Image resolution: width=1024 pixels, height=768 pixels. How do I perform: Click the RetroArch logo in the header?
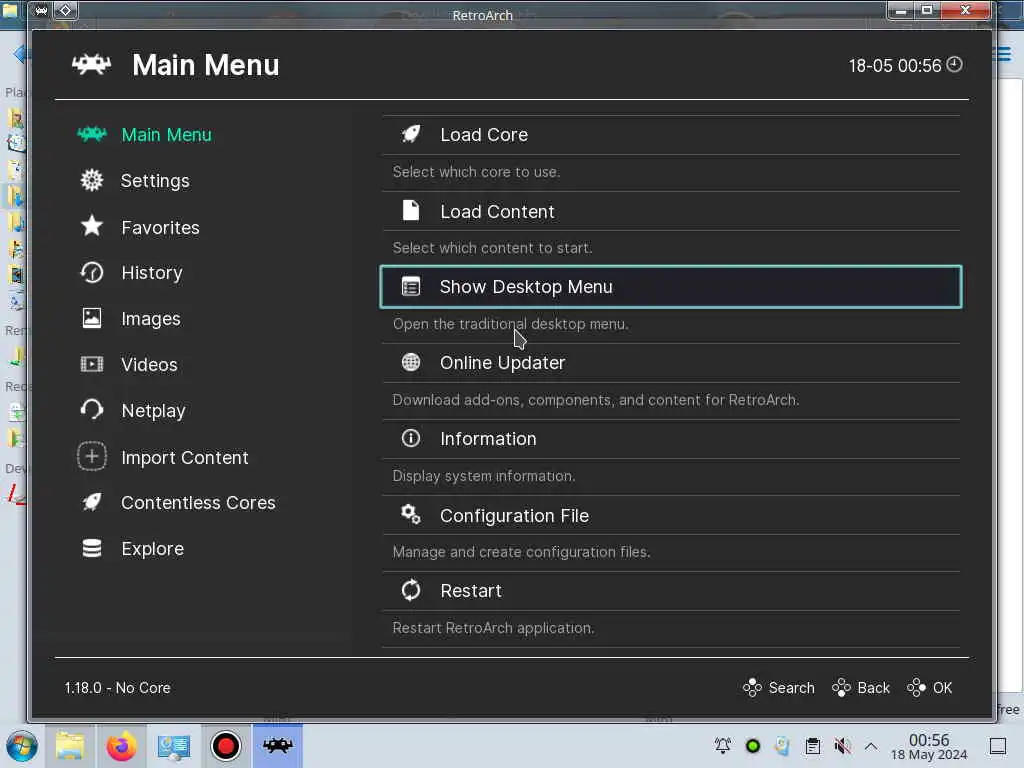pos(91,64)
